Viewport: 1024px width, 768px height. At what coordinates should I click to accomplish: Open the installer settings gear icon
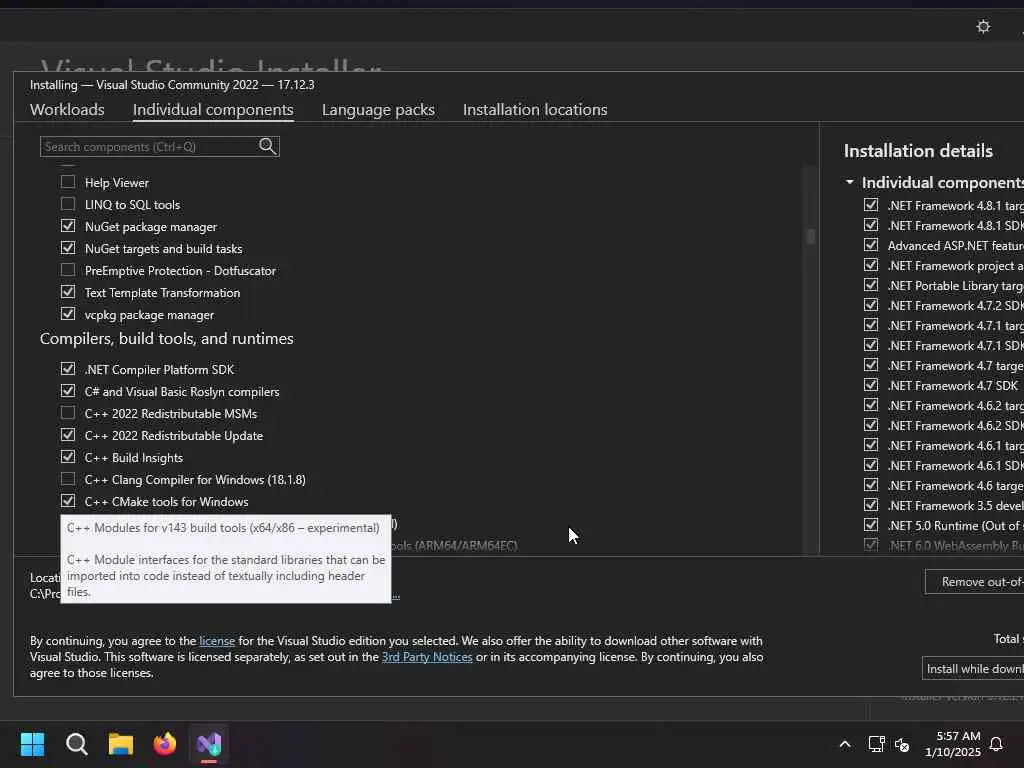(983, 27)
